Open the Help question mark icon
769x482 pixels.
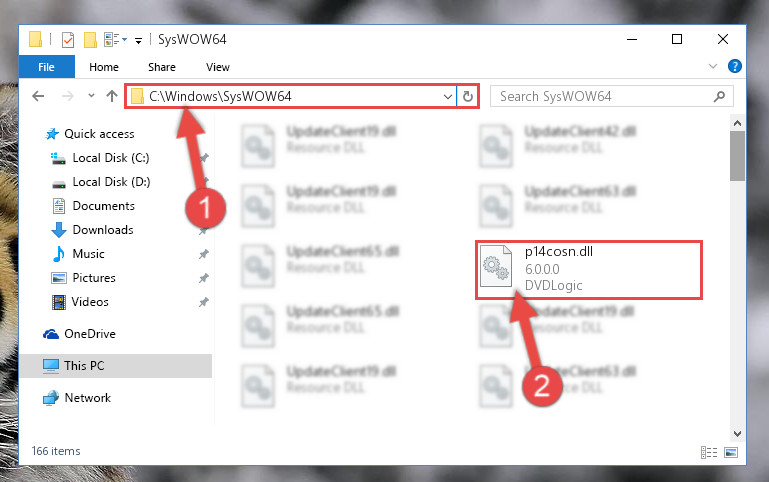pyautogui.click(x=734, y=66)
